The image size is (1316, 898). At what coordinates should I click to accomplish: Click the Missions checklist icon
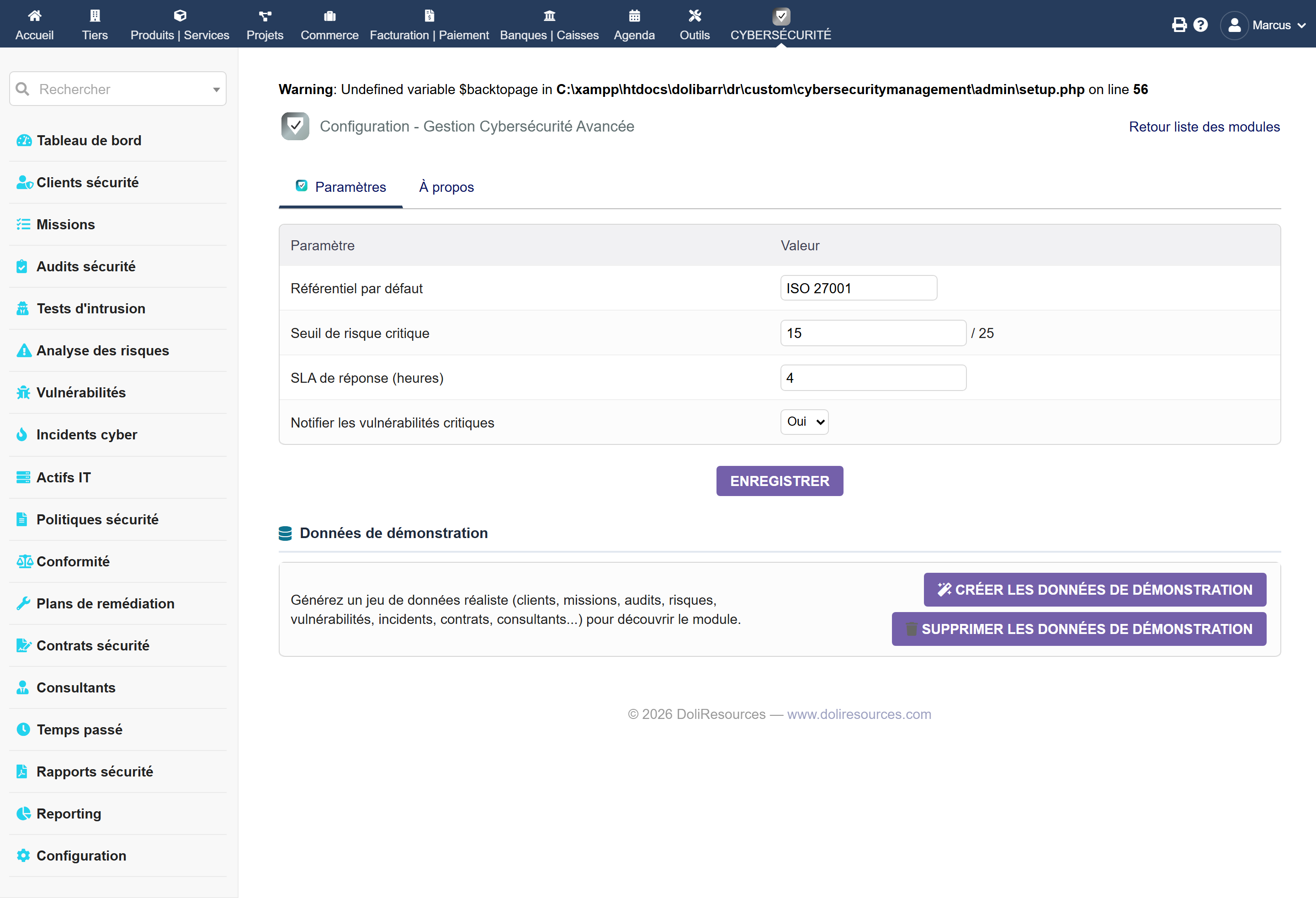pyautogui.click(x=23, y=224)
